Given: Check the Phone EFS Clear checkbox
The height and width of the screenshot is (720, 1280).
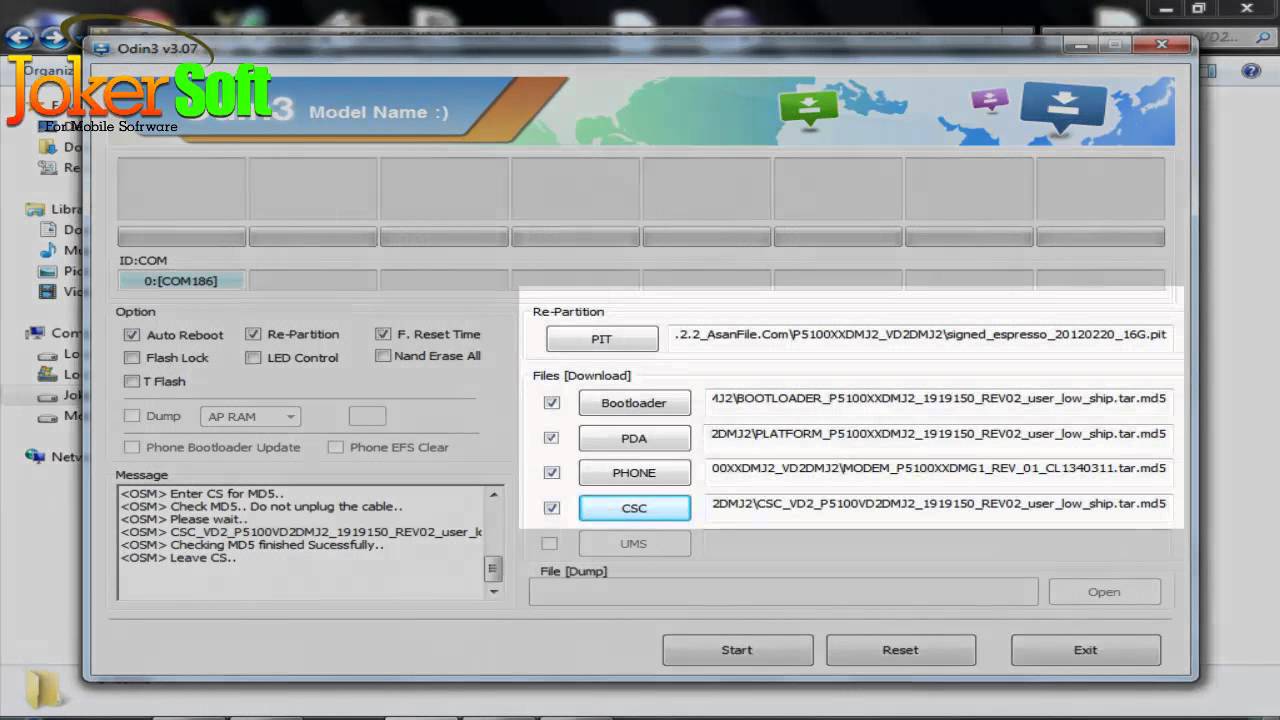Looking at the screenshot, I should coord(336,447).
